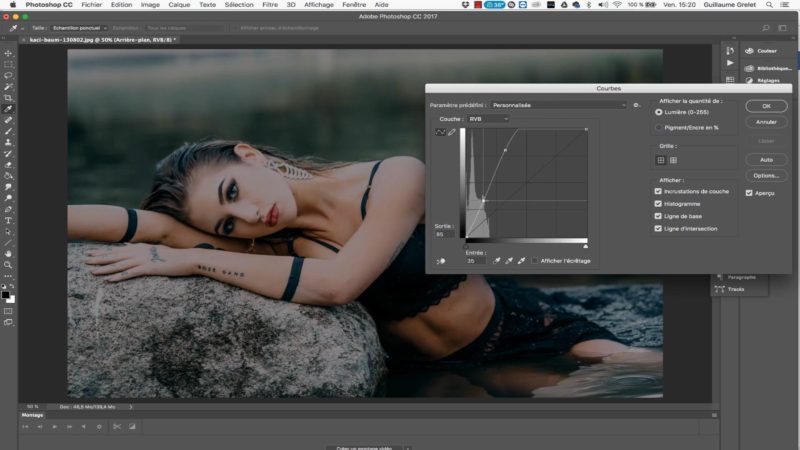
Task: Click the Auto button
Action: [x=766, y=160]
